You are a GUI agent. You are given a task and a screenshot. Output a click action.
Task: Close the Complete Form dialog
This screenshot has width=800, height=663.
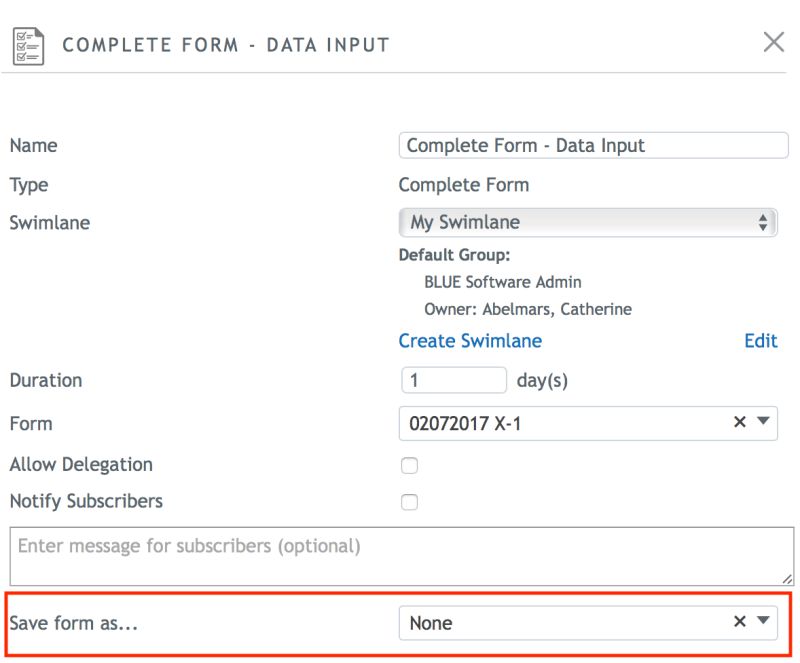coord(774,43)
